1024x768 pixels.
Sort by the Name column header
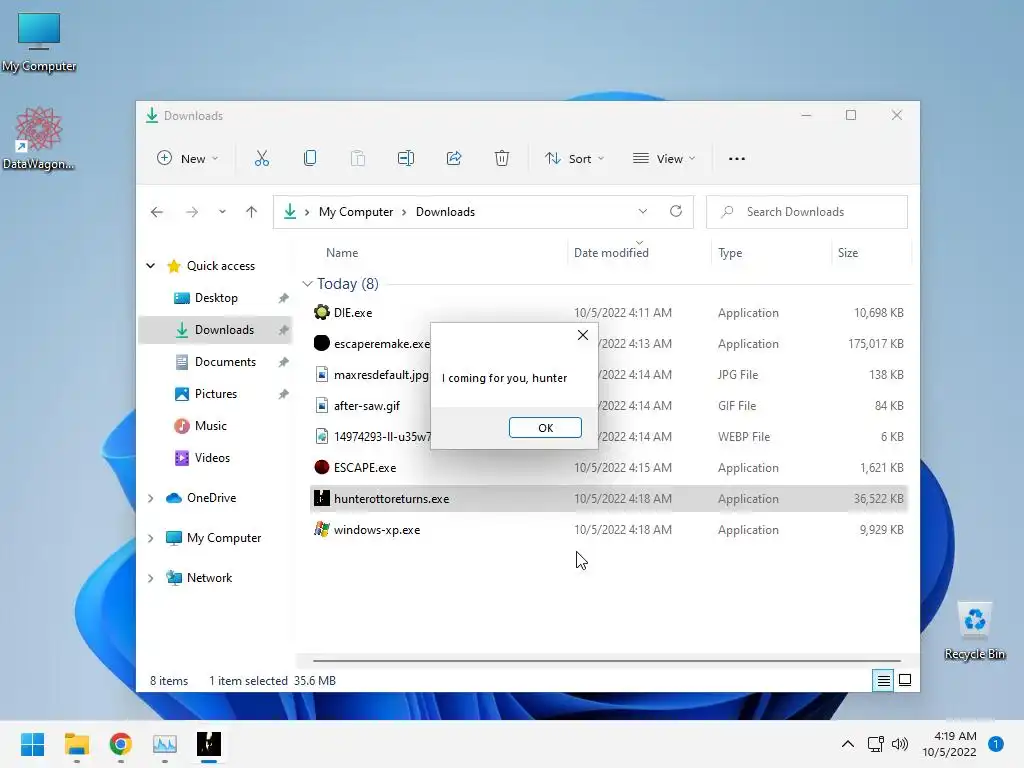tap(342, 253)
